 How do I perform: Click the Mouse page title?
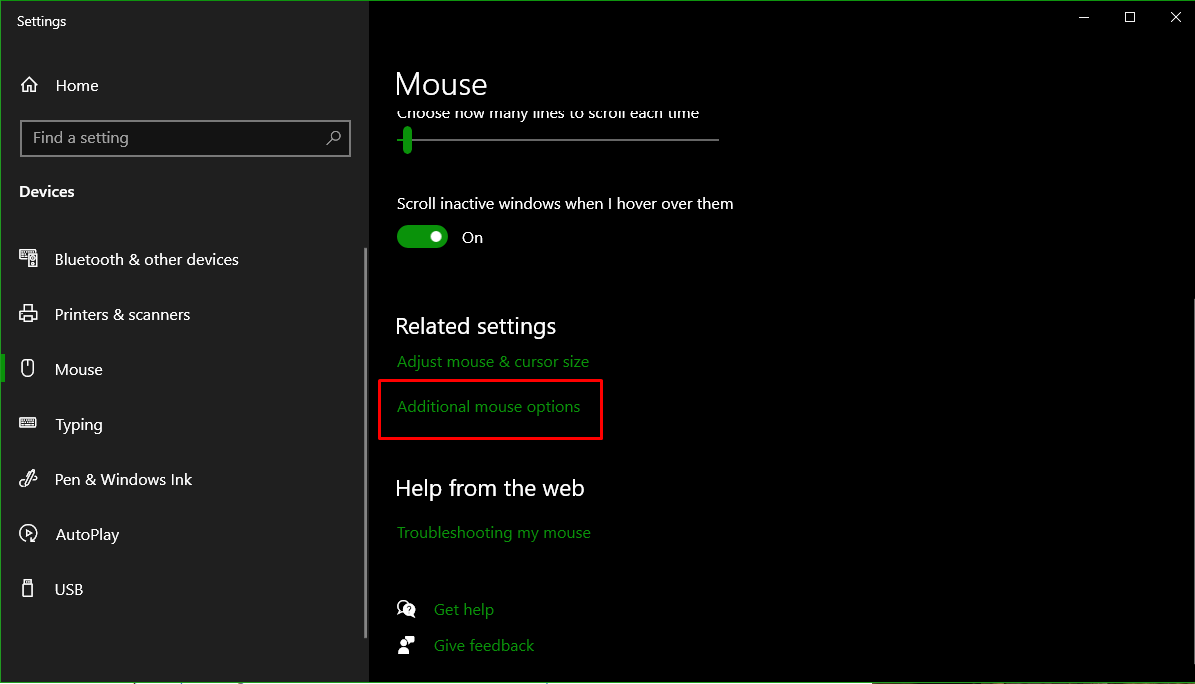[441, 84]
